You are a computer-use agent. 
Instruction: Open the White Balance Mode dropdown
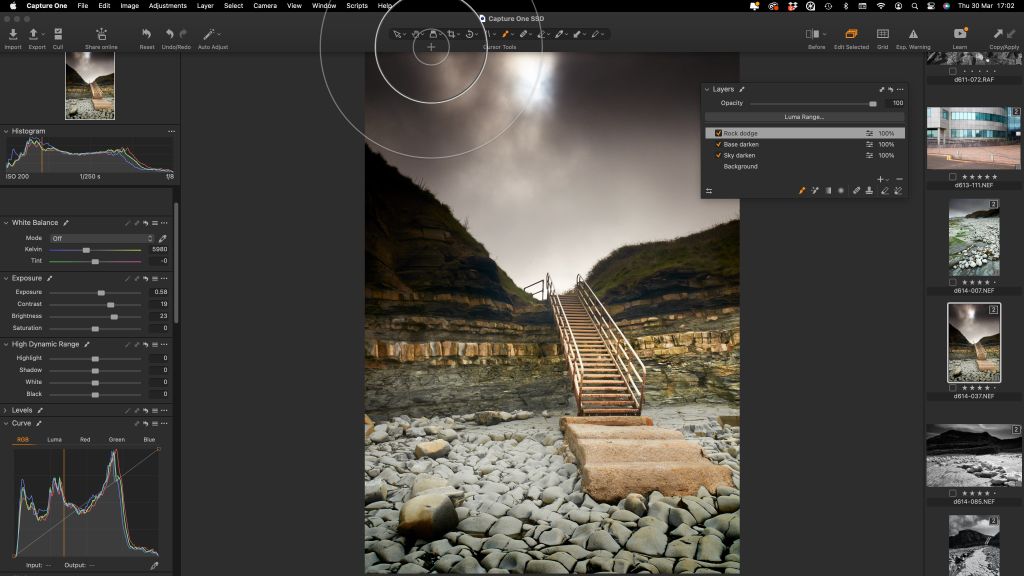(103, 238)
